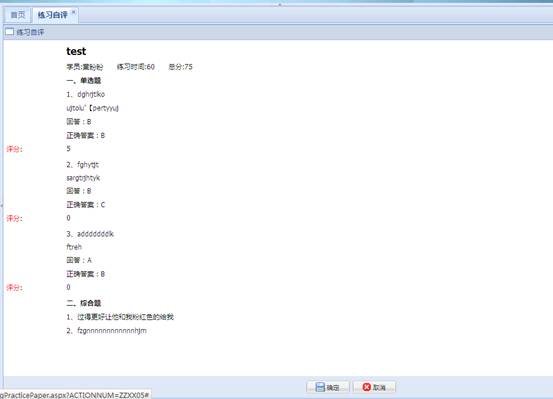Click the first red 评分 label
The height and width of the screenshot is (399, 553).
(x=14, y=149)
